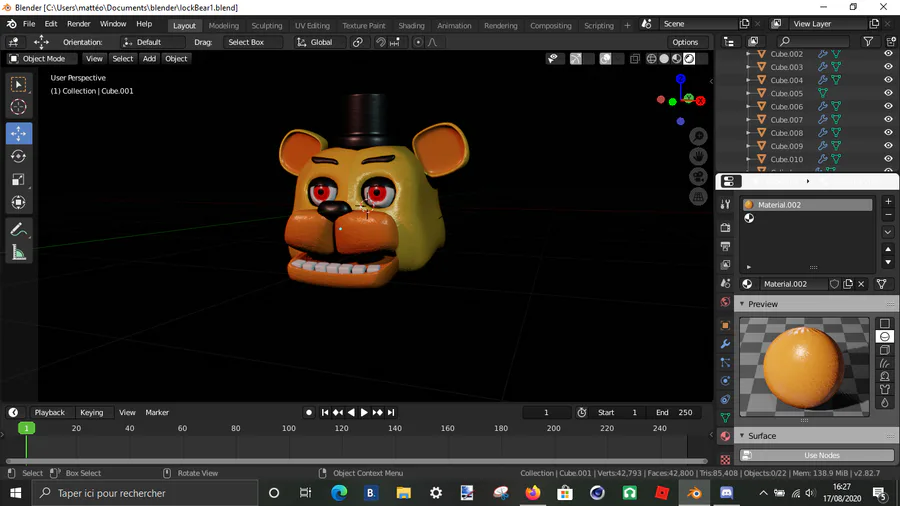Open the Render properties tab
Screen dimensions: 900x506
[726, 227]
